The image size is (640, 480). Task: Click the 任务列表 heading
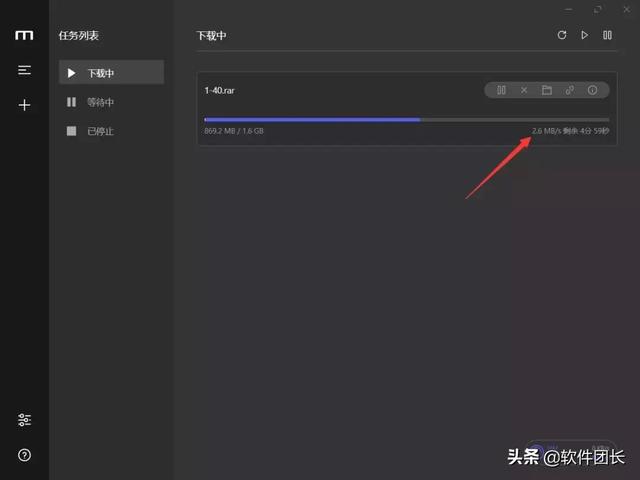coord(79,36)
